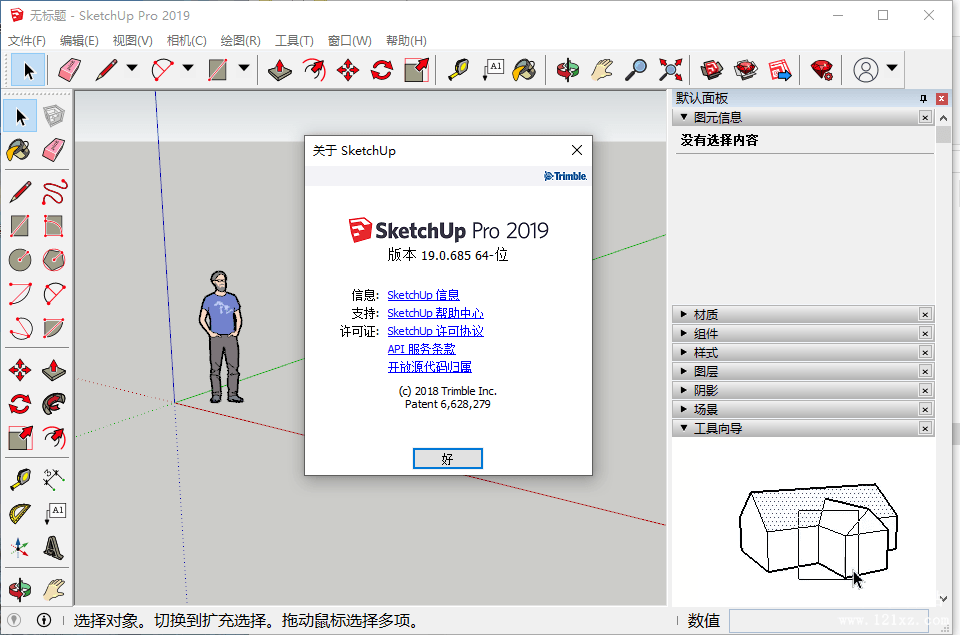
Task: Open the 视图(V) menu
Action: pyautogui.click(x=132, y=40)
